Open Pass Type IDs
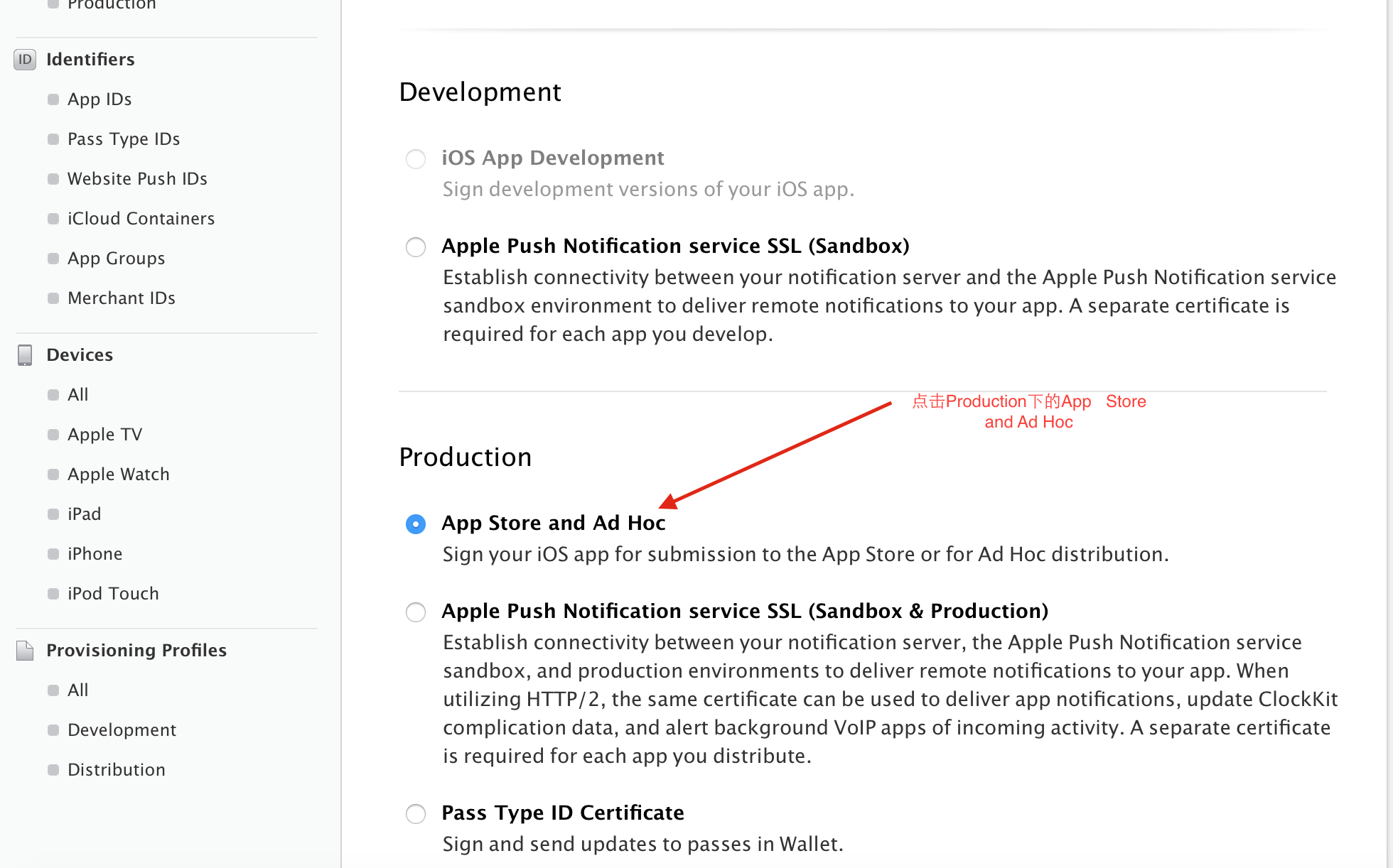Viewport: 1393px width, 868px height. pyautogui.click(x=124, y=139)
